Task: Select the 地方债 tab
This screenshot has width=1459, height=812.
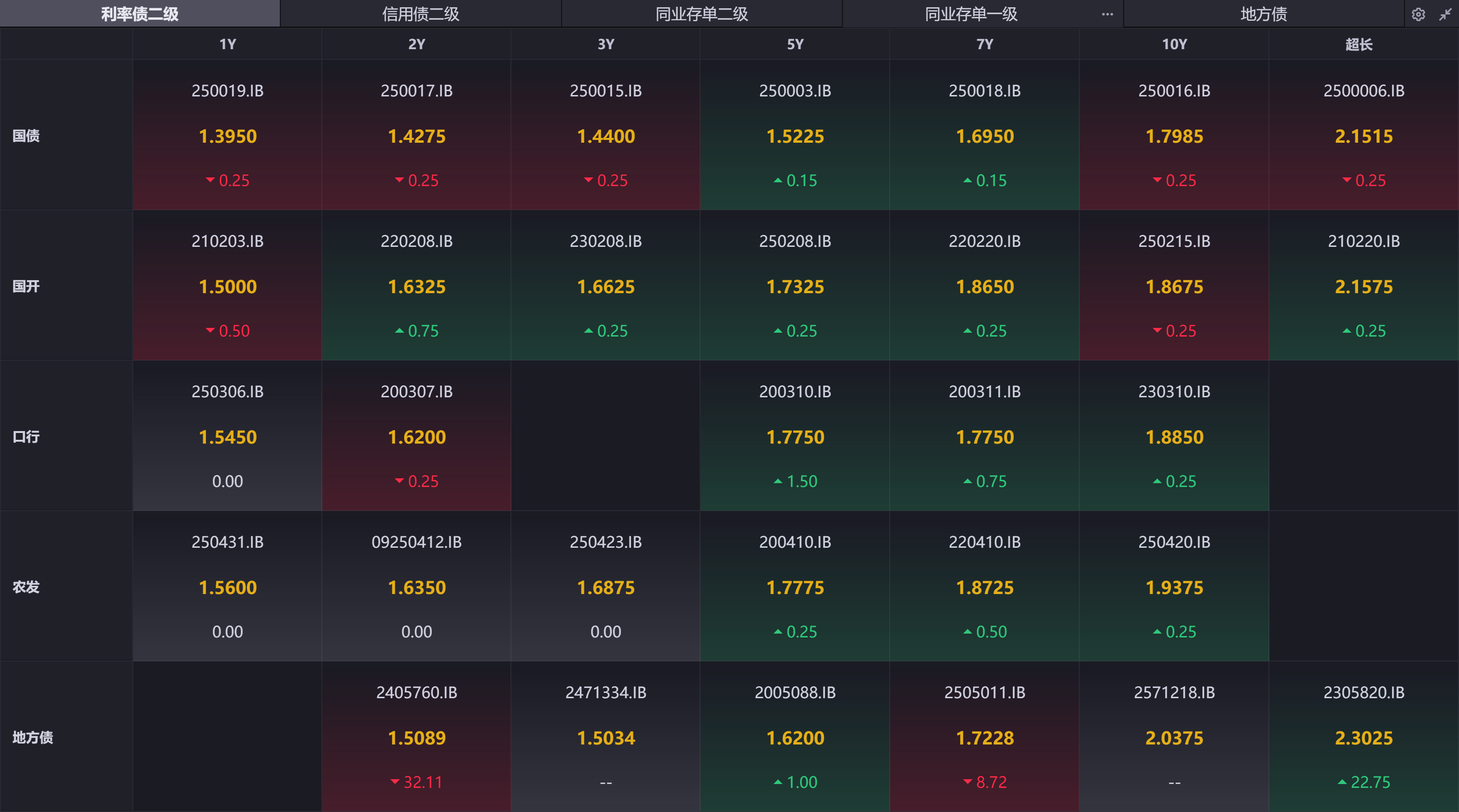Action: pyautogui.click(x=1263, y=14)
